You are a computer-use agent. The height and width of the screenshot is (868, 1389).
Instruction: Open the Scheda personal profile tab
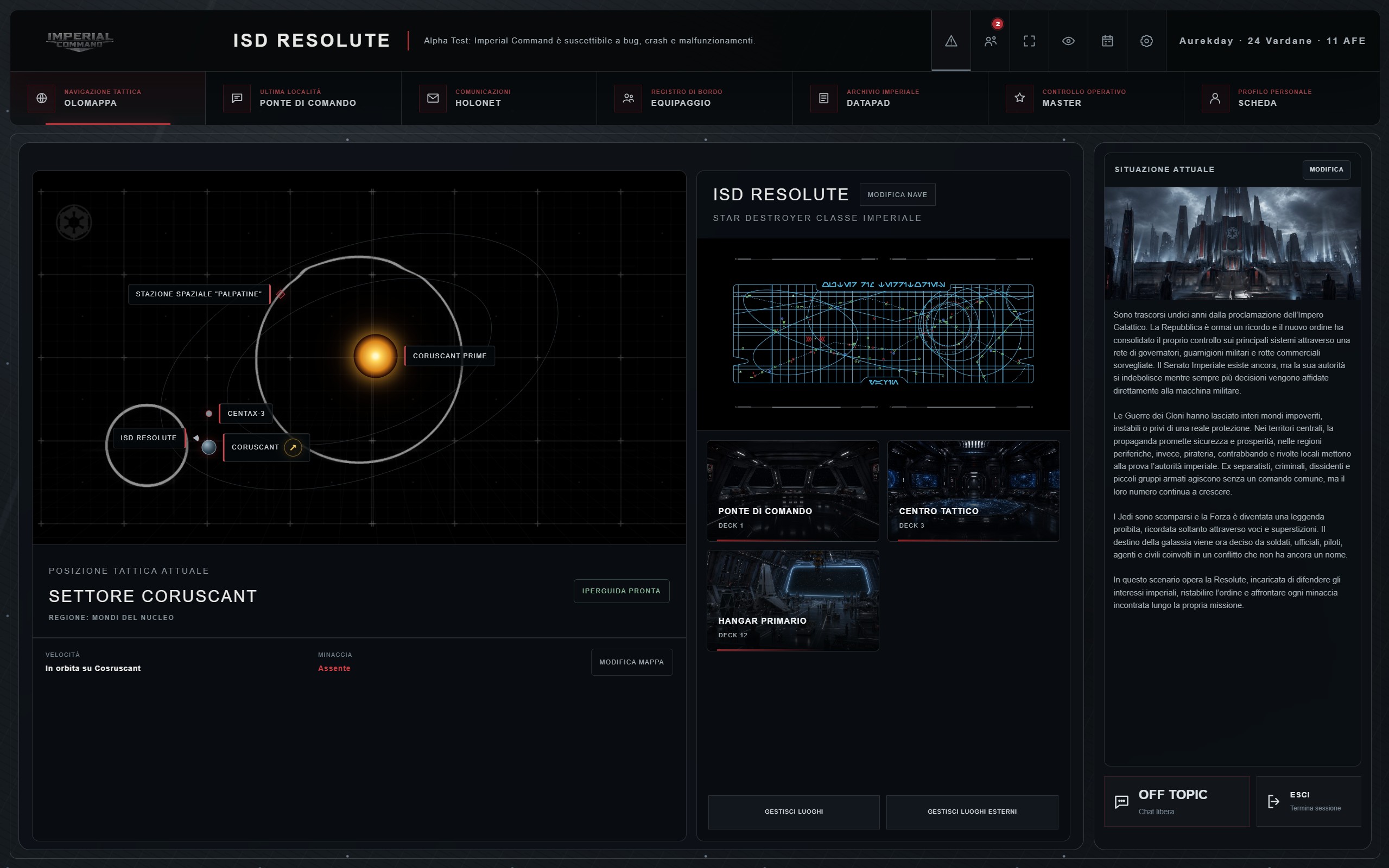click(x=1282, y=98)
